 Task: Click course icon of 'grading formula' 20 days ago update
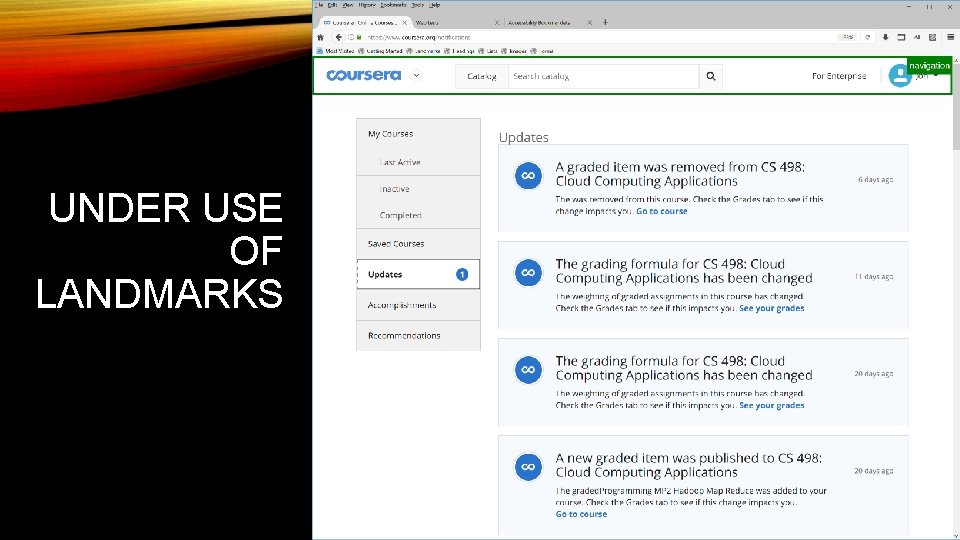(x=528, y=370)
